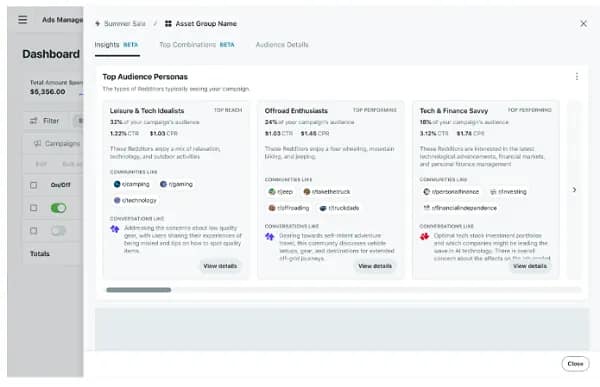Open the Audience Details tab
This screenshot has width=600, height=387.
tap(282, 45)
